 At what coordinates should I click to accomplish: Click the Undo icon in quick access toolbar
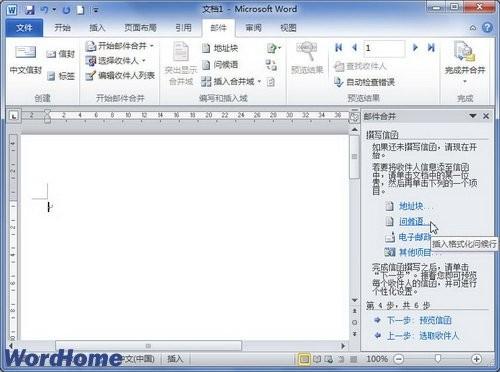click(x=45, y=10)
